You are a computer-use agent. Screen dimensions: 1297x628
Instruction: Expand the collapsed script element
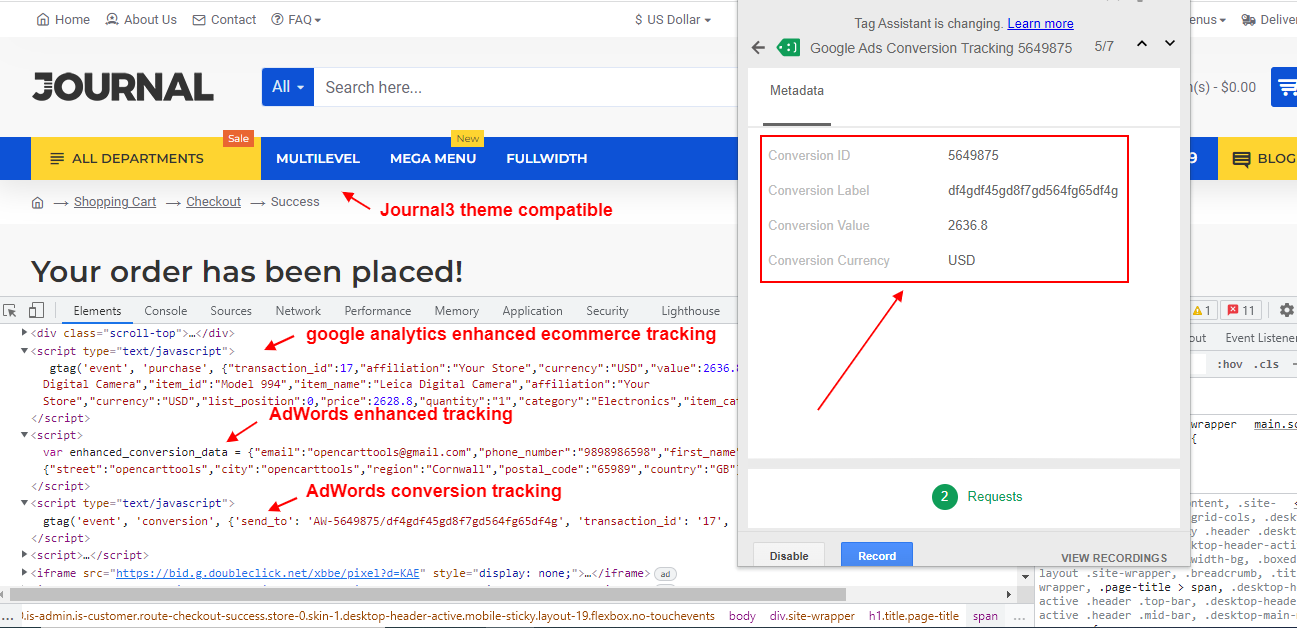tap(25, 555)
